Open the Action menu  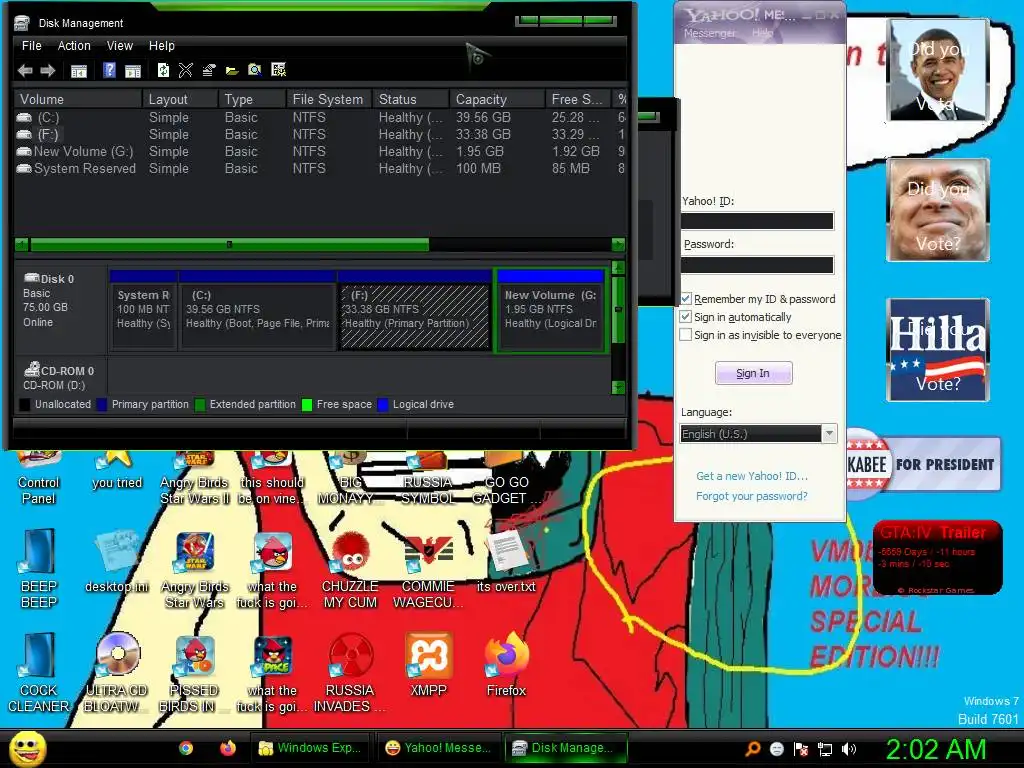(x=74, y=46)
